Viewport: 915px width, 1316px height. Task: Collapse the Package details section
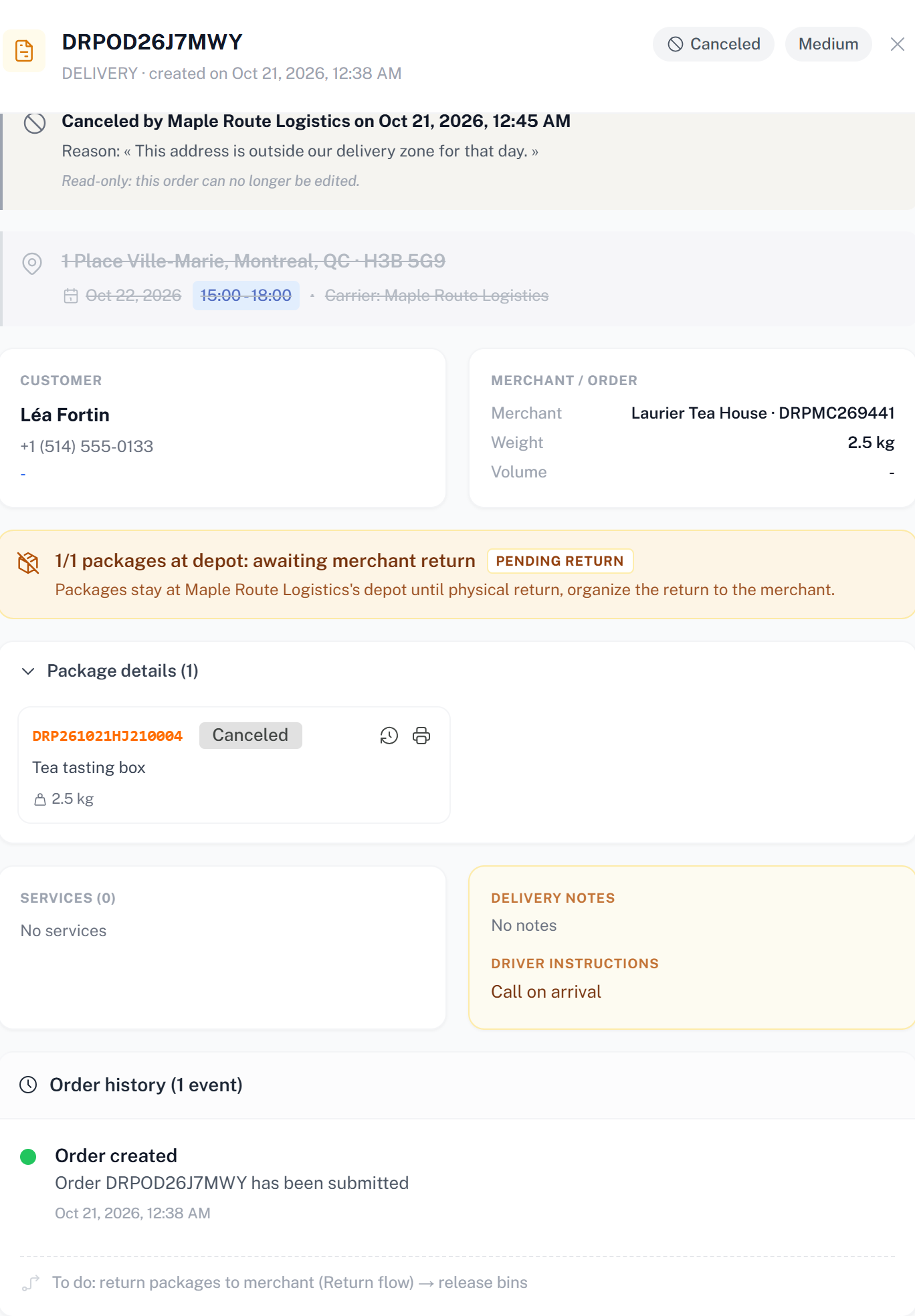(28, 671)
